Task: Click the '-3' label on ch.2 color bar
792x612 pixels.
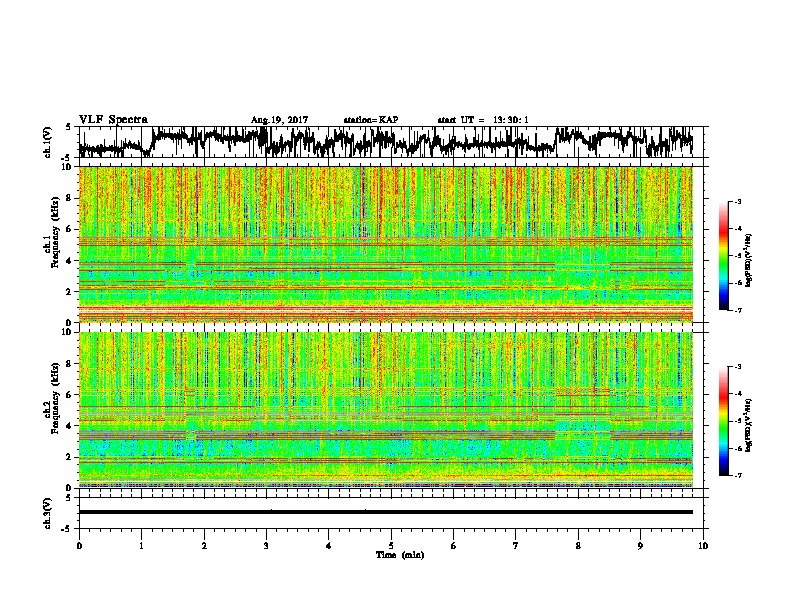Action: pyautogui.click(x=737, y=367)
